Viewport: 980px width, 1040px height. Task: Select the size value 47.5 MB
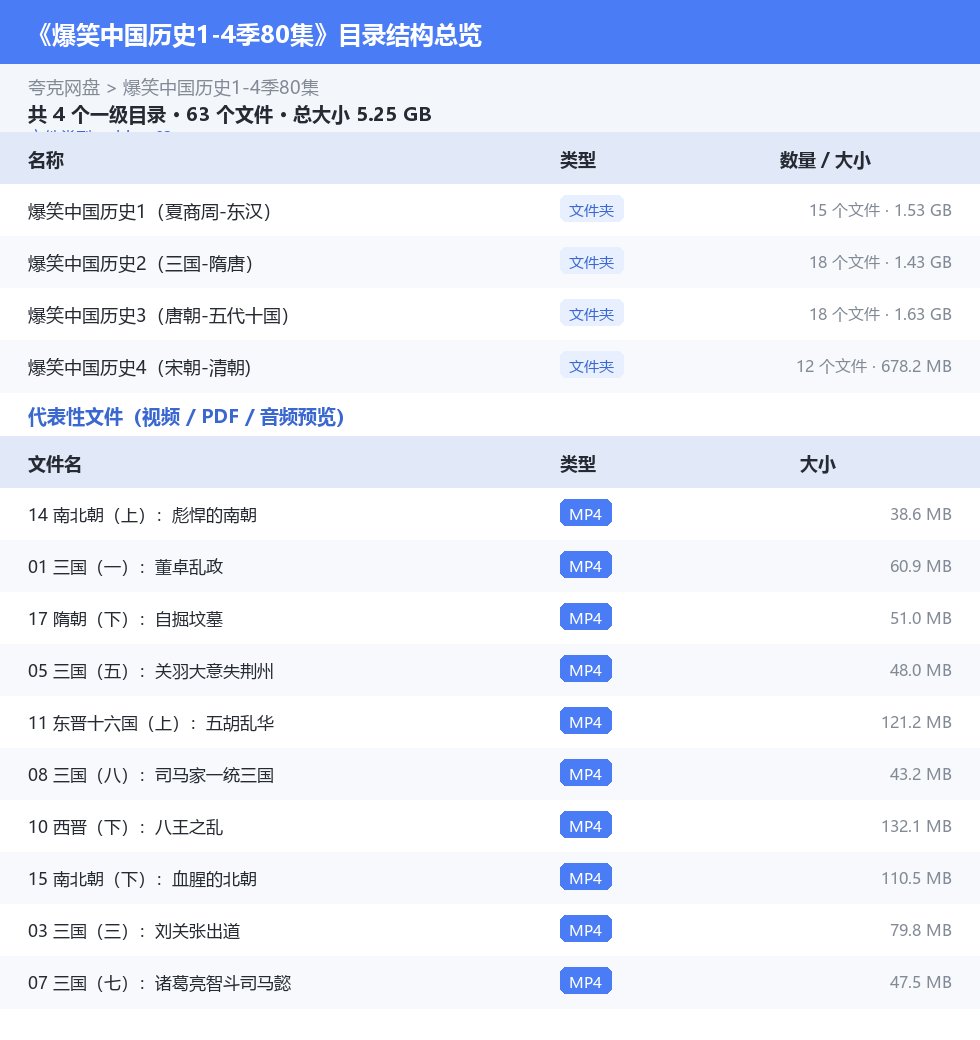point(920,982)
